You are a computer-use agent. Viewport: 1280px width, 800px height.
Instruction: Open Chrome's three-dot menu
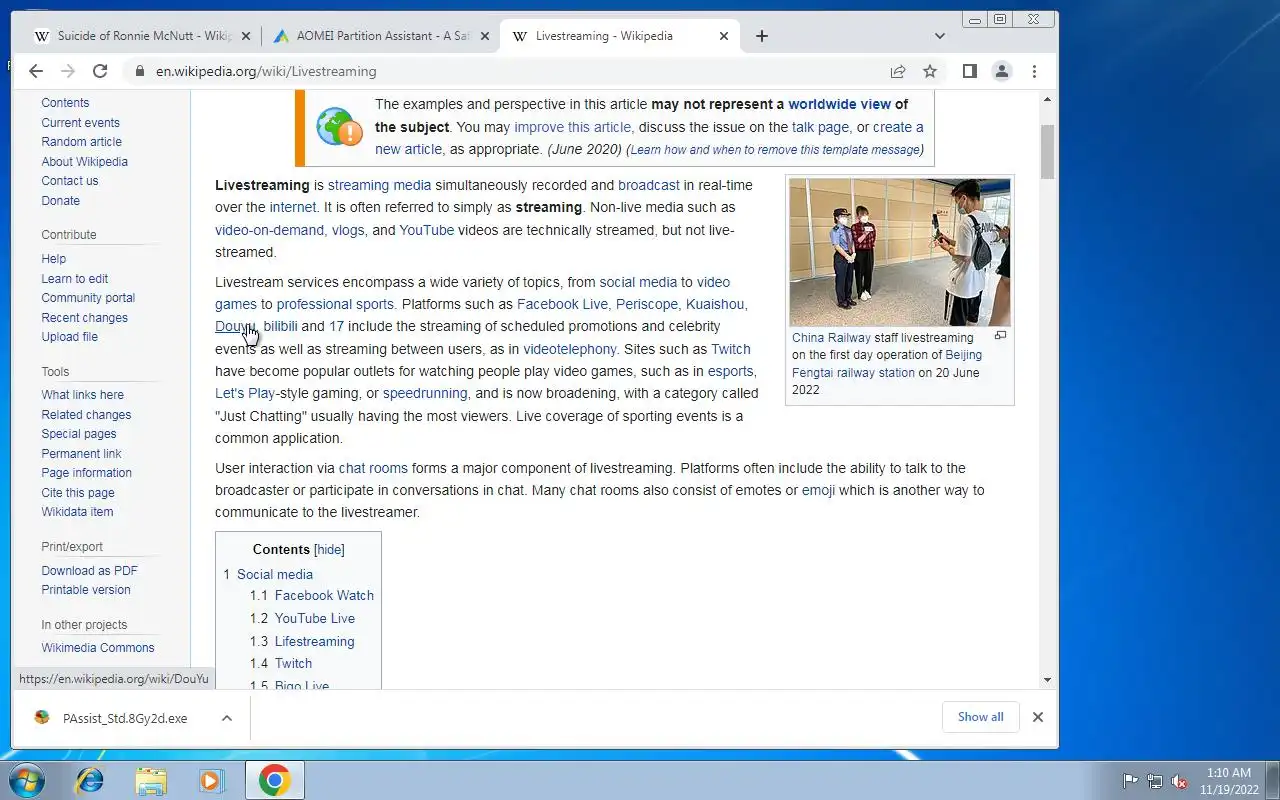(1034, 71)
